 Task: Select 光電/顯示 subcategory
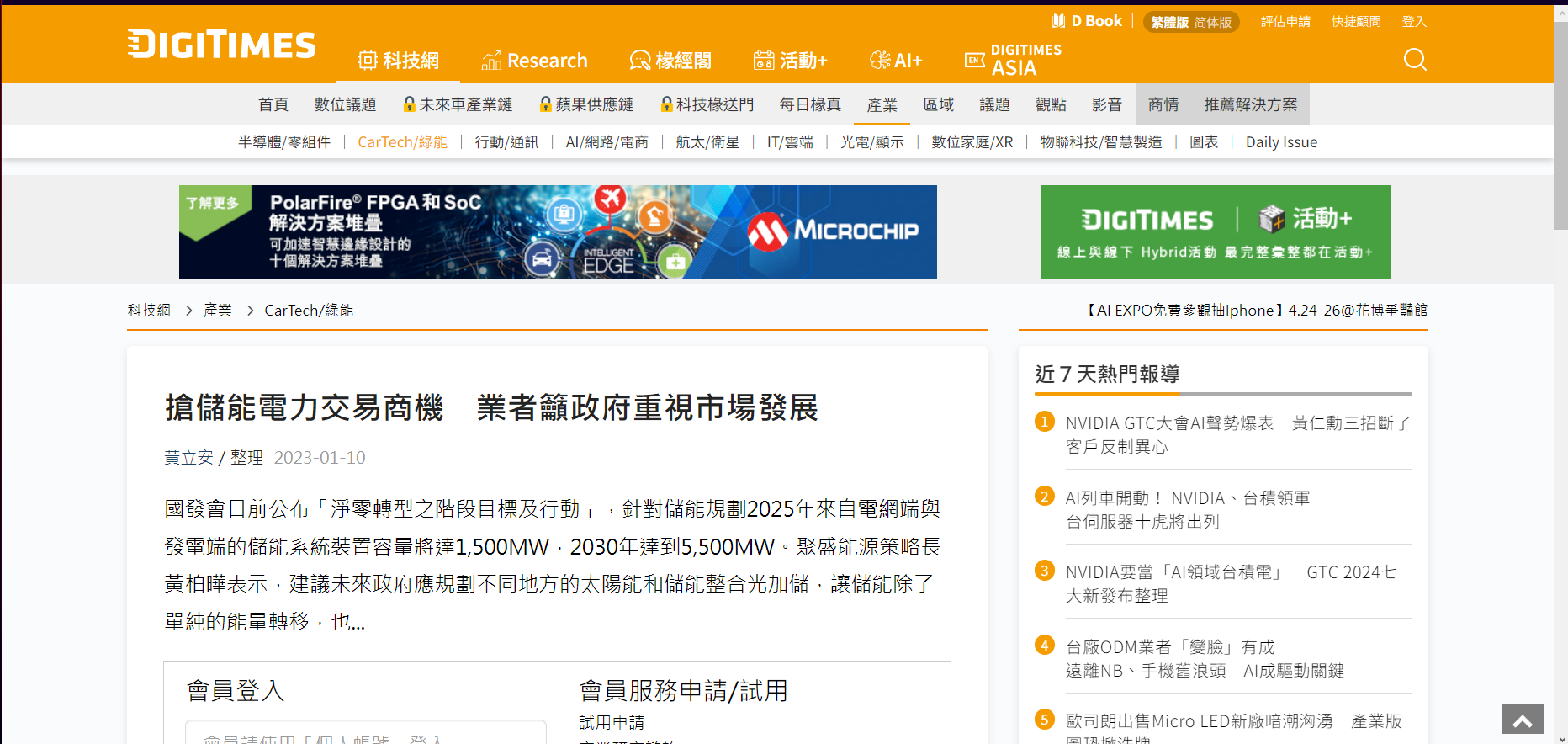click(872, 142)
